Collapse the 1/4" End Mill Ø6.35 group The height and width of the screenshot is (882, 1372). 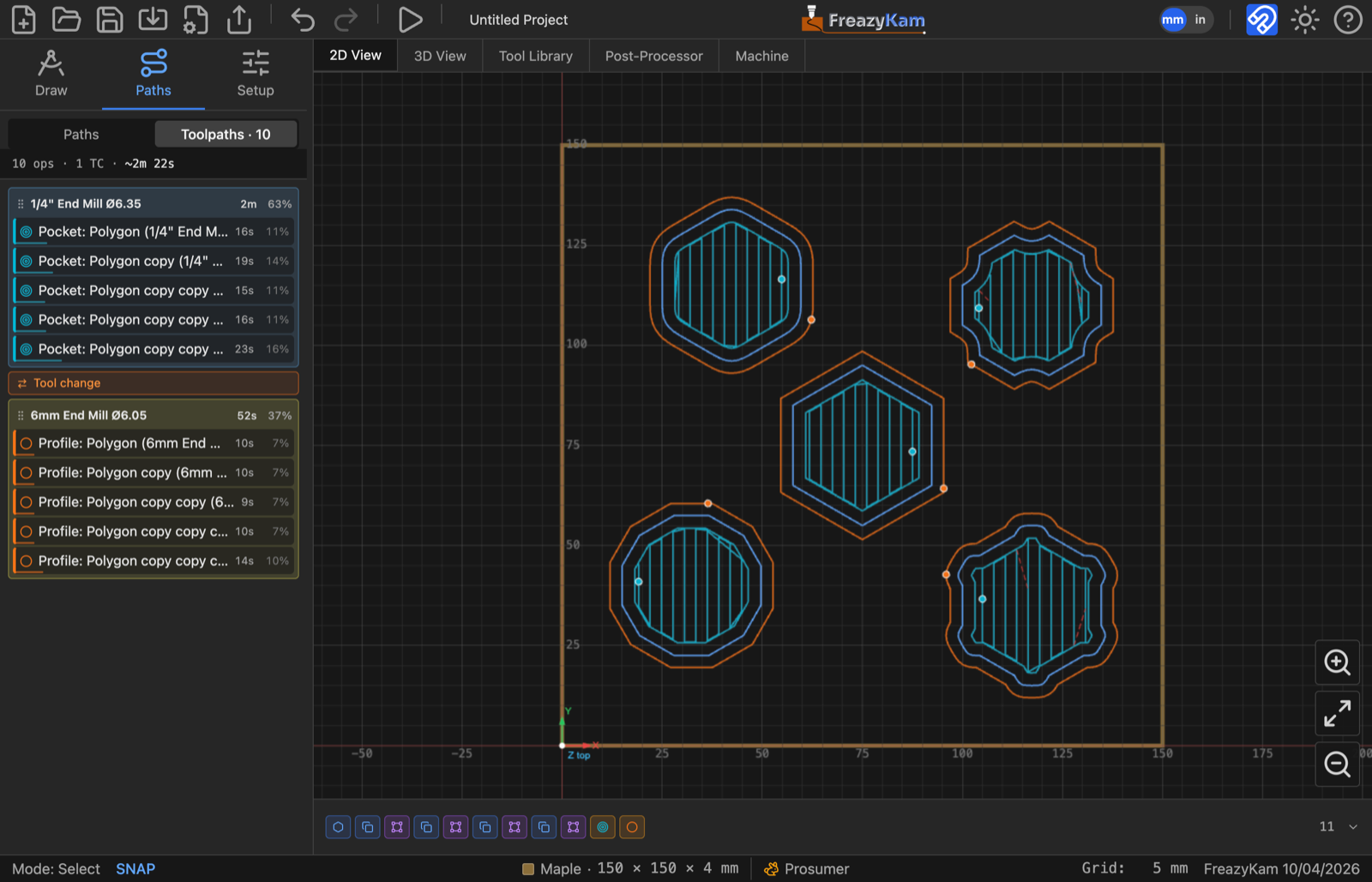(x=153, y=203)
